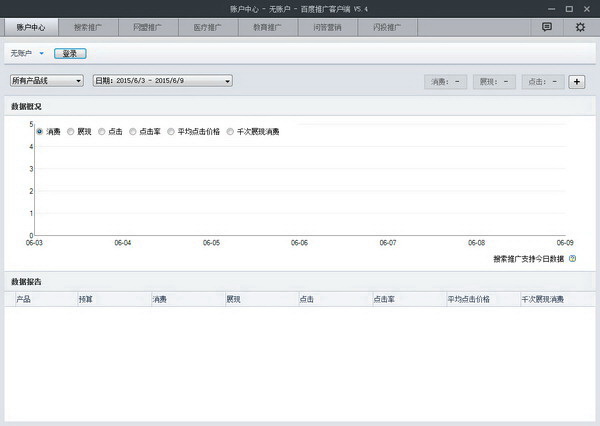This screenshot has height=426, width=600.
Task: Click the 点击: - summary button
Action: coord(542,81)
